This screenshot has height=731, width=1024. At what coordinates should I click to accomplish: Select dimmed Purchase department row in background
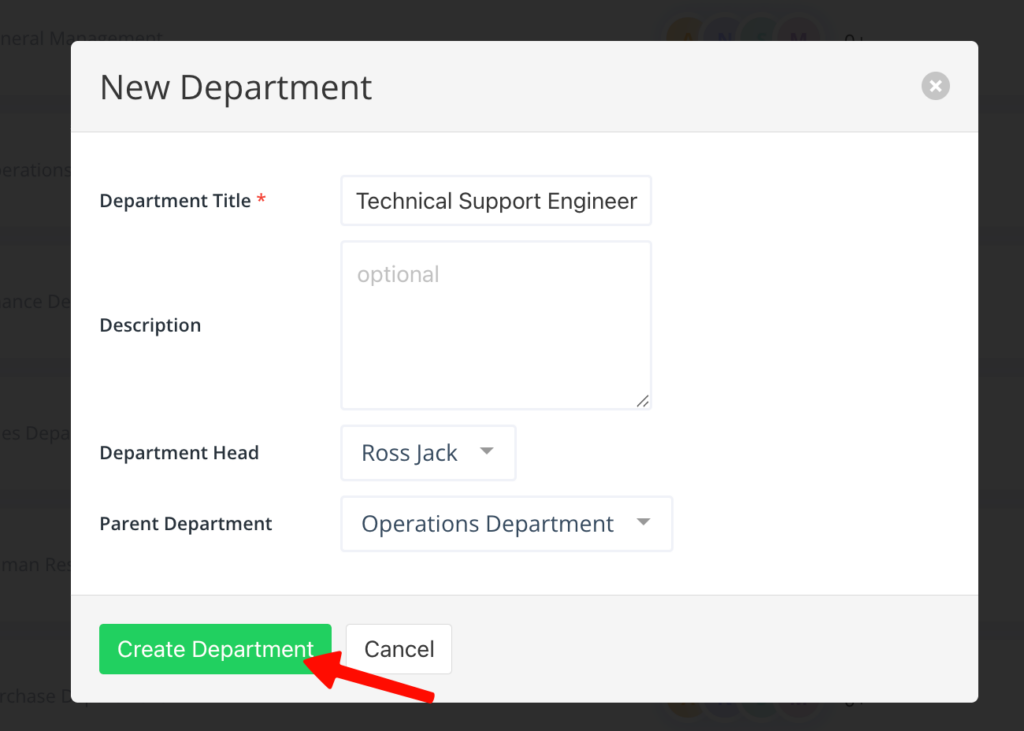35,696
